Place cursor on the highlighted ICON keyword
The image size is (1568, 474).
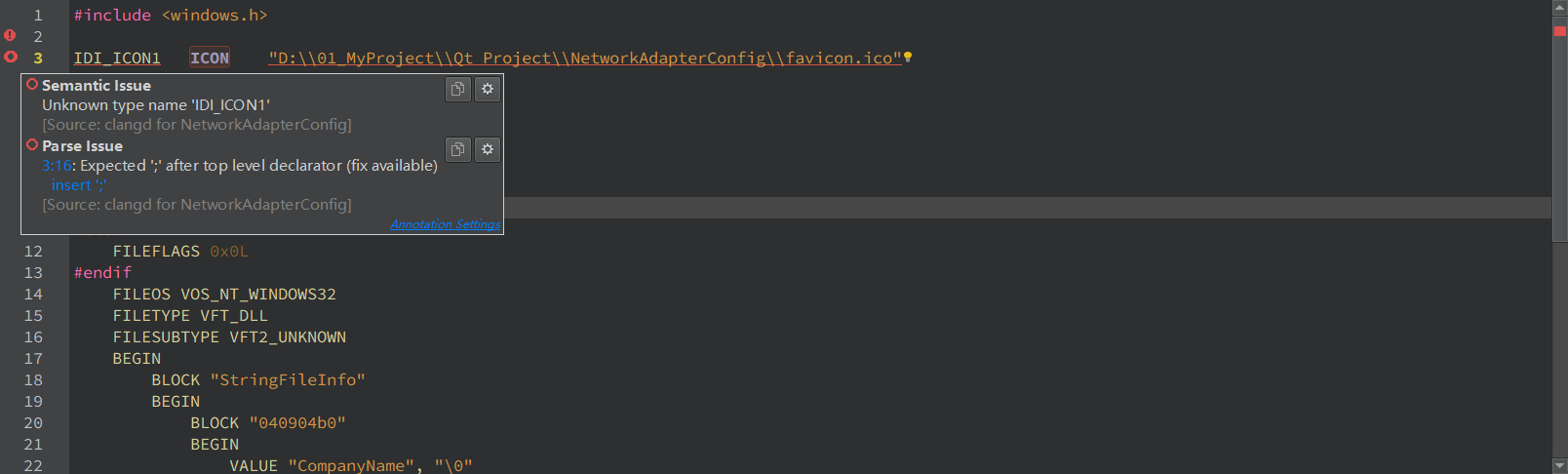[x=210, y=59]
